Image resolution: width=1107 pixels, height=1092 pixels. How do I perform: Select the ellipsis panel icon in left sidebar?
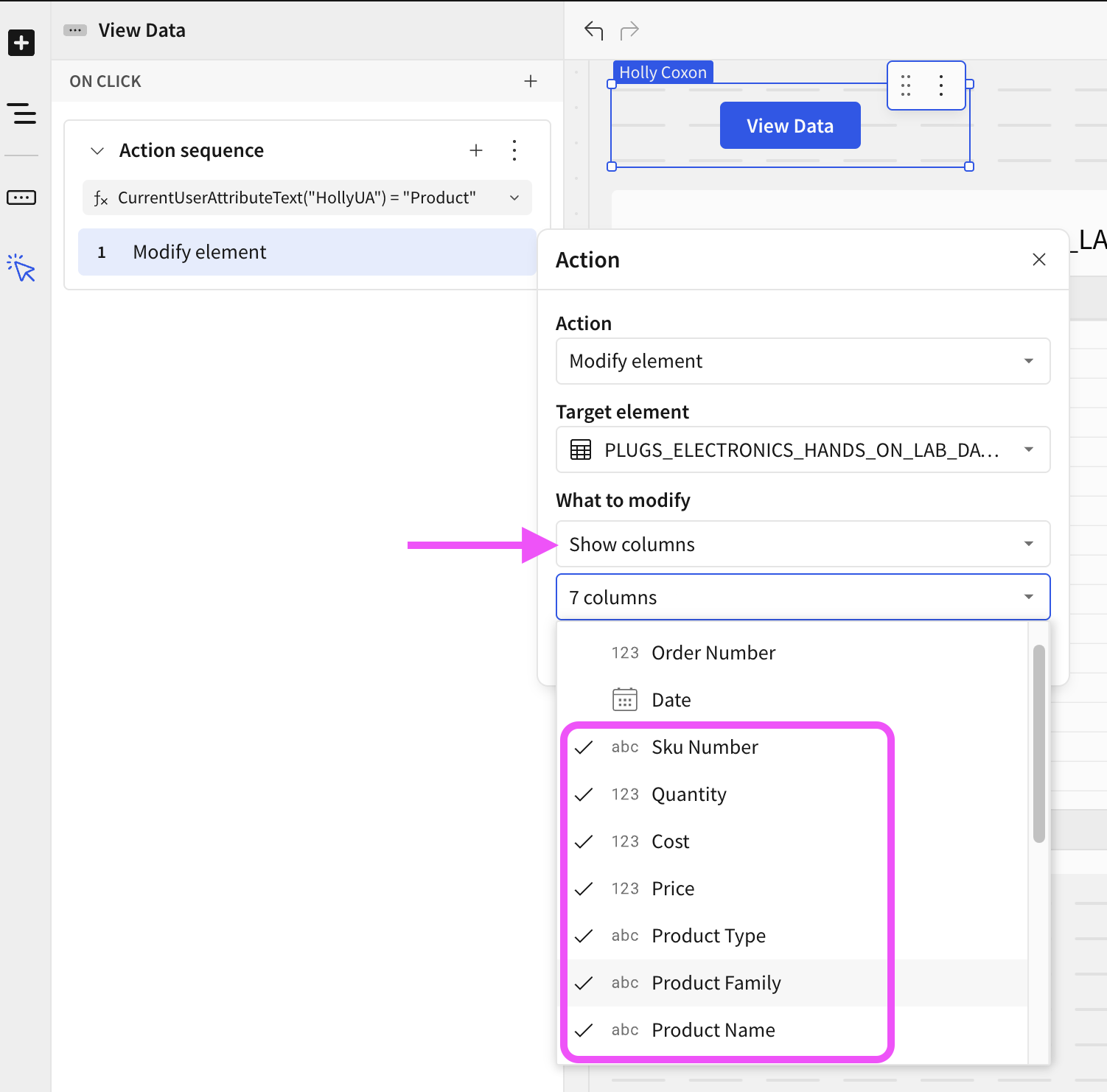(21, 197)
